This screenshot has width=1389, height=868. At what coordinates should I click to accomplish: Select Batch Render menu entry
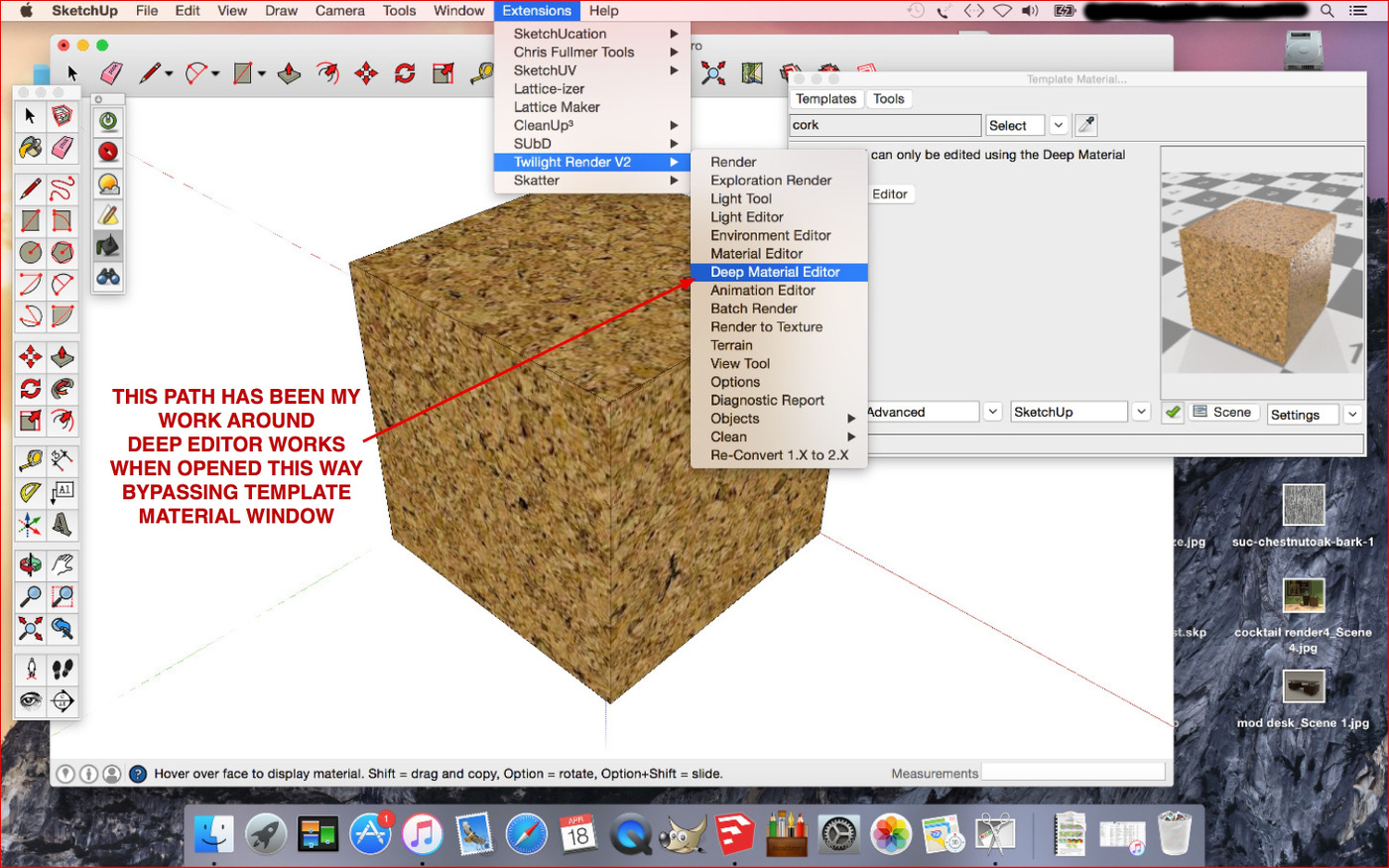tap(779, 309)
